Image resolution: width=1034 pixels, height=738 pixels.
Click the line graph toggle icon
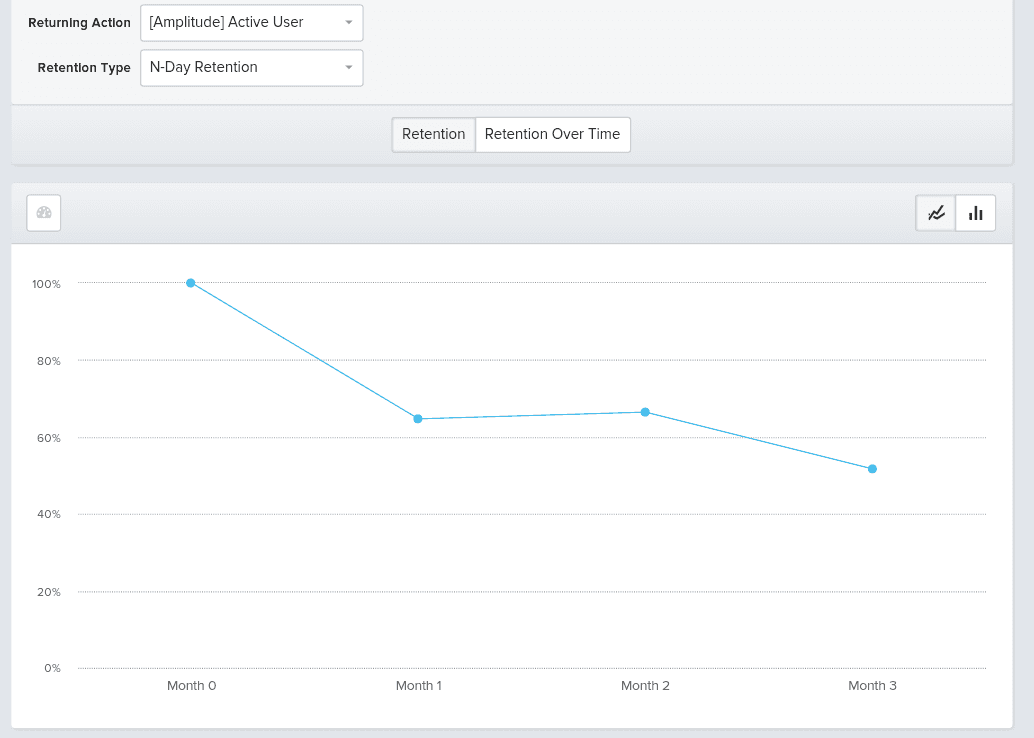935,212
